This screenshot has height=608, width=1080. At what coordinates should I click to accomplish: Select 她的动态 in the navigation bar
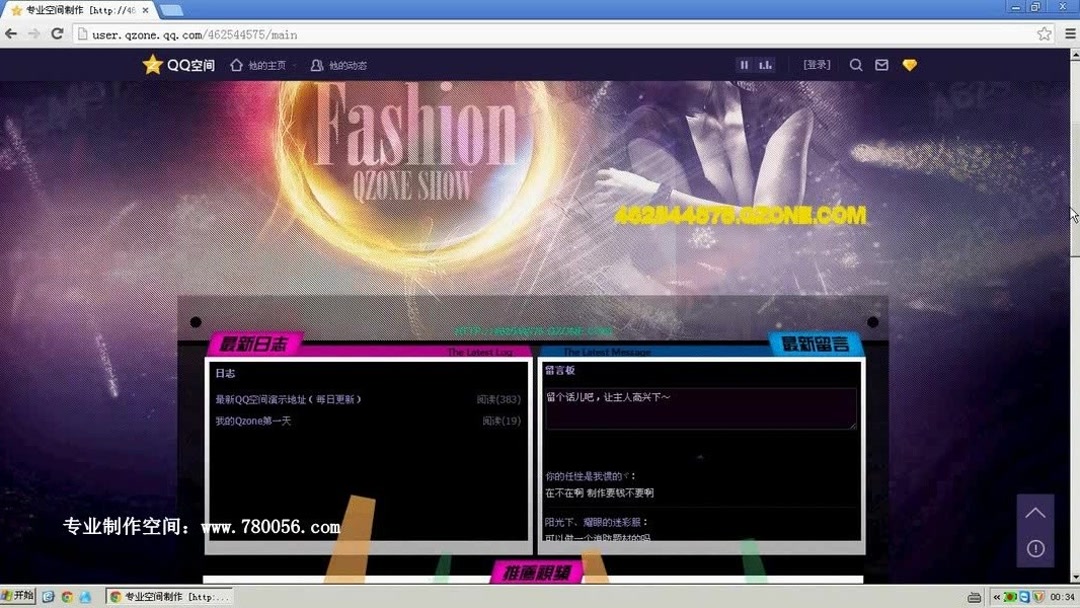[x=342, y=65]
